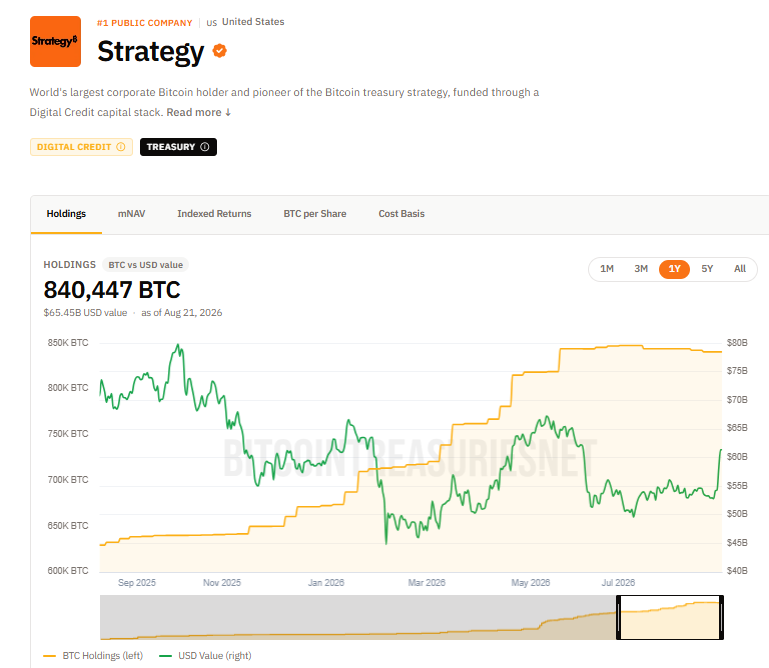
Task: Click the highlighted window in chart navigator
Action: coord(670,617)
